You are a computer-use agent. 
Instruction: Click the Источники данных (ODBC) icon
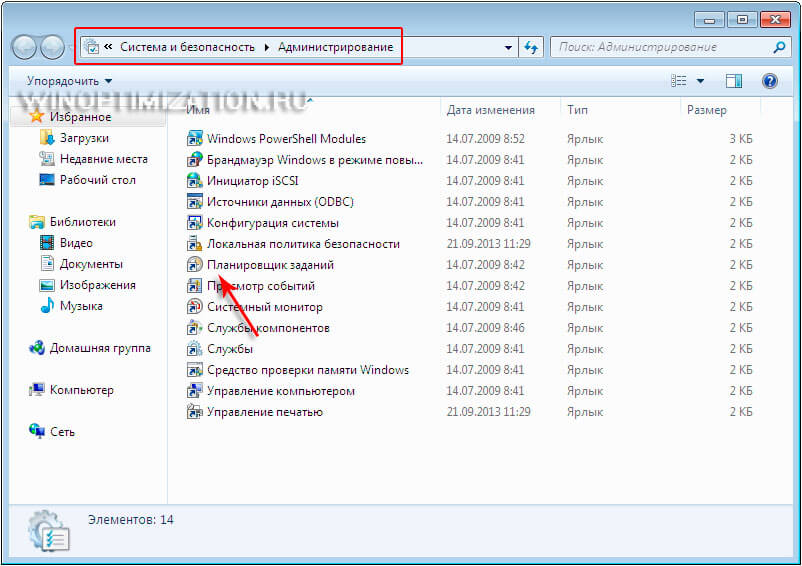[194, 201]
